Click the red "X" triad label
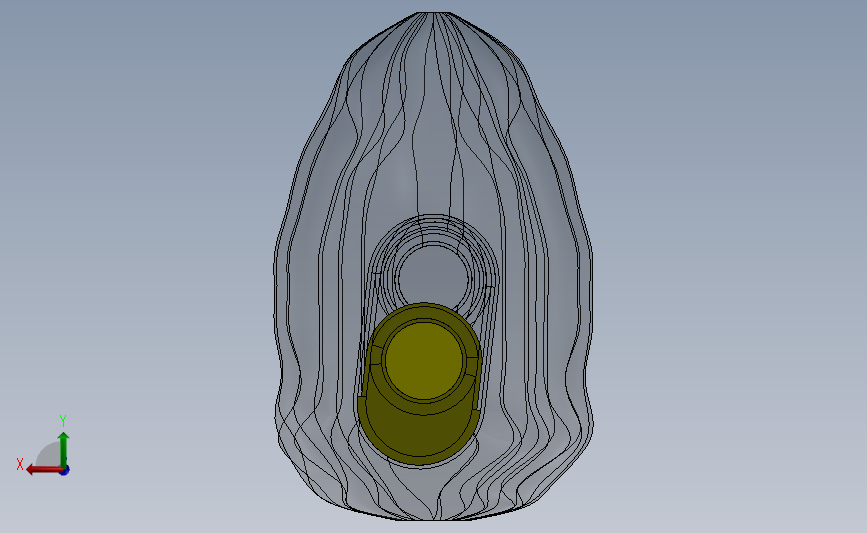Viewport: 867px width, 533px height. click(x=20, y=464)
